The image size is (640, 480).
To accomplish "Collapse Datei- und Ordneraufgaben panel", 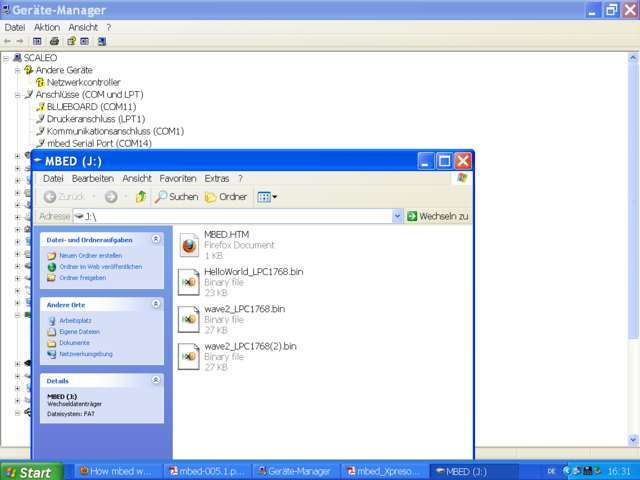I will [156, 239].
